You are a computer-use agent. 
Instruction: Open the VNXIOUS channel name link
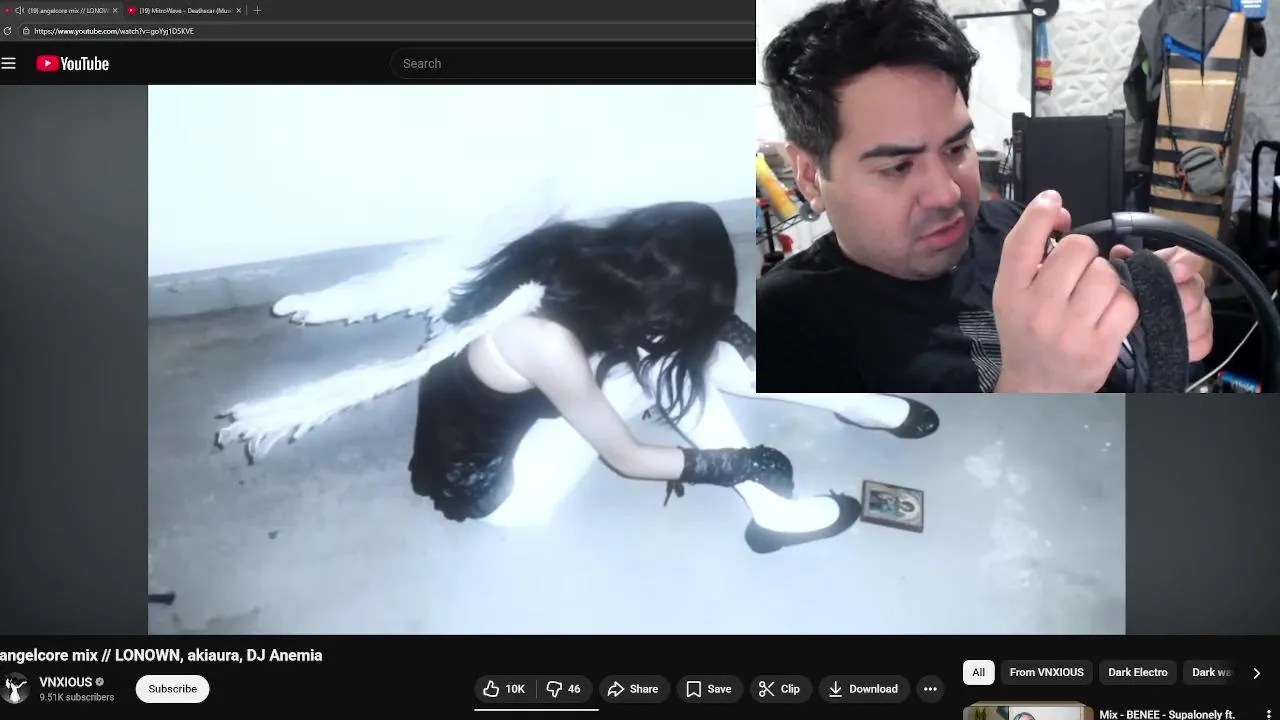point(66,682)
